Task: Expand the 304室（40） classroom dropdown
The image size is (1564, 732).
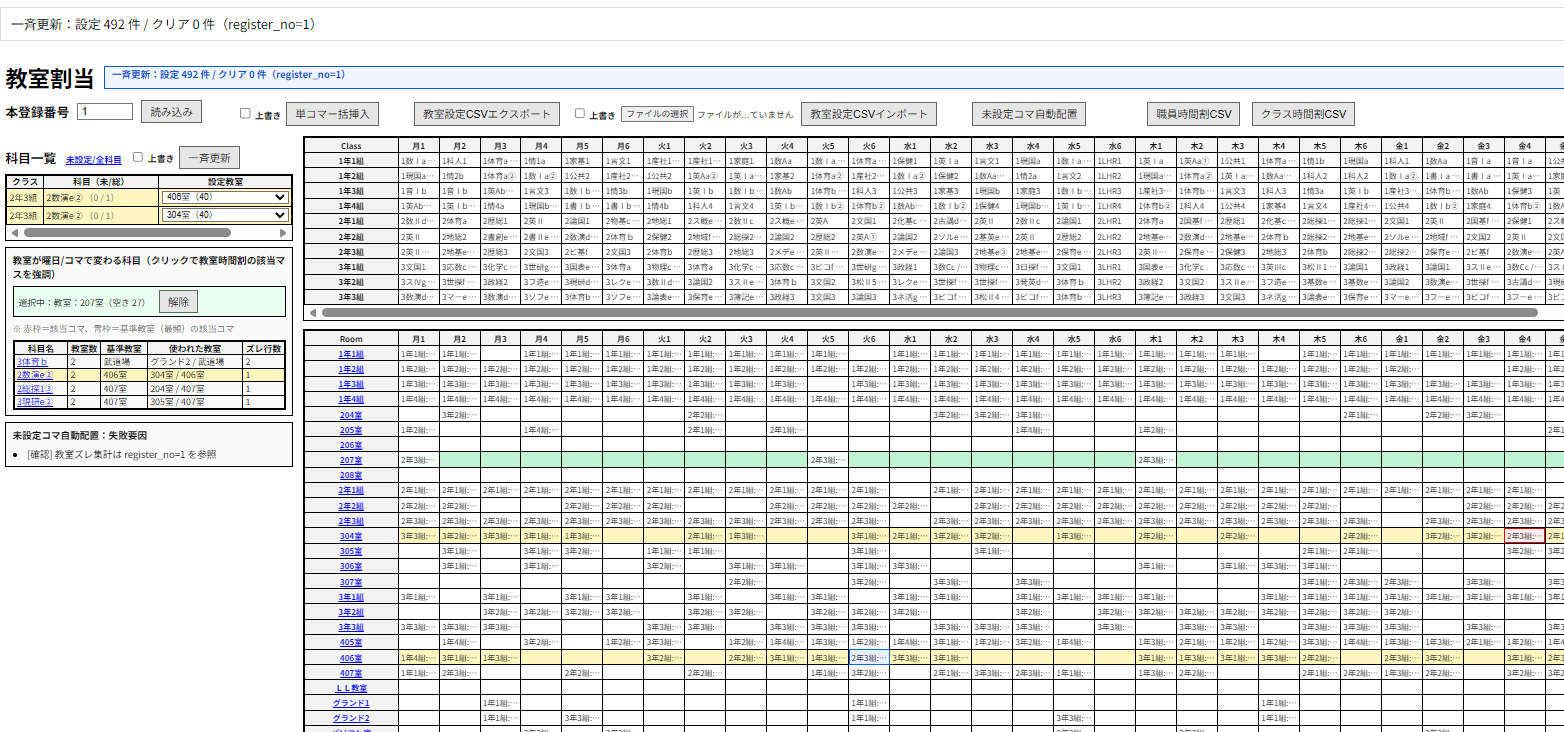Action: tap(224, 213)
